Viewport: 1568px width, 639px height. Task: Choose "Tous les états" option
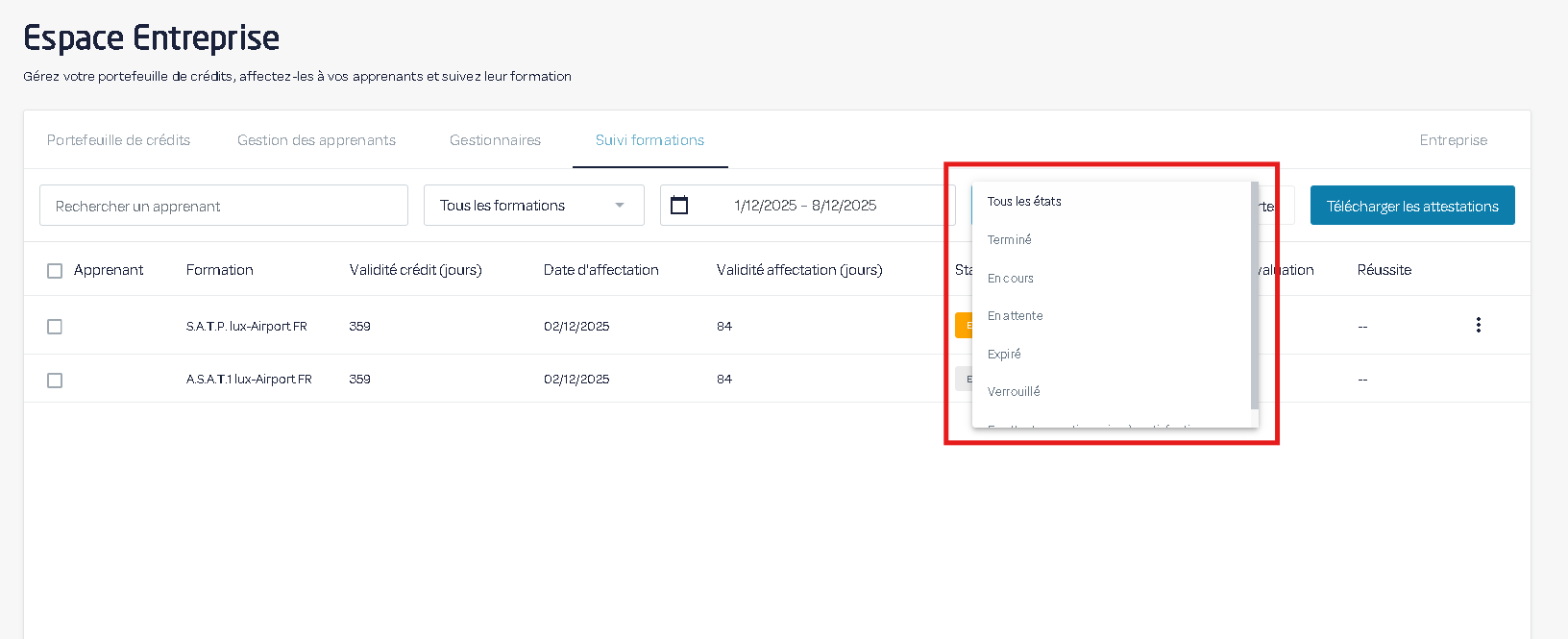(1024, 202)
